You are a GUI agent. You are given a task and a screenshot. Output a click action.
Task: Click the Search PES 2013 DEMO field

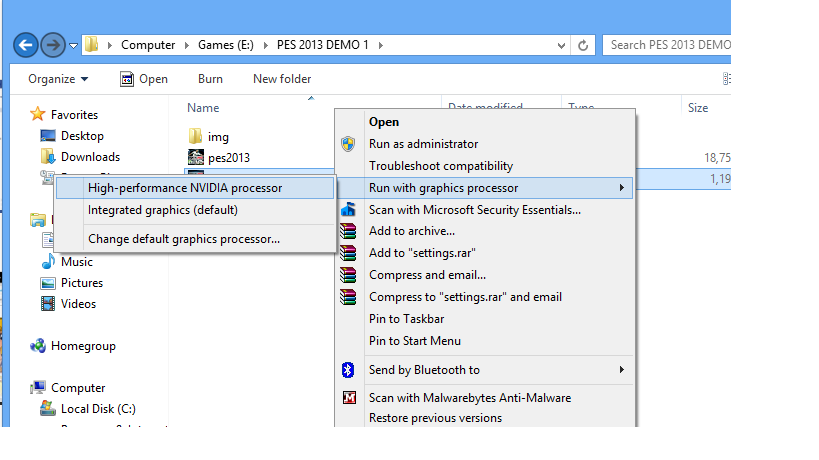pos(667,45)
